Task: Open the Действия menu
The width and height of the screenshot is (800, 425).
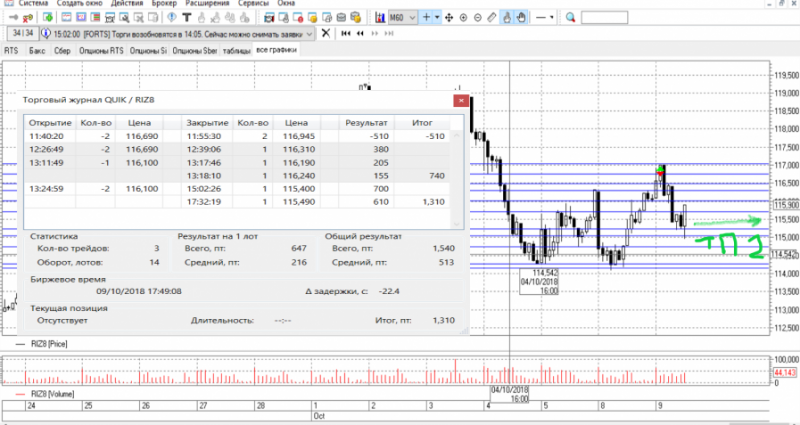Action: 127,3
